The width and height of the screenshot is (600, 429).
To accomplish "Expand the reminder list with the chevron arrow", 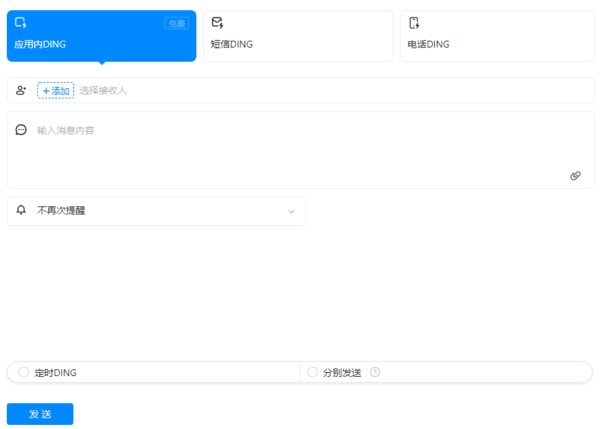I will point(292,211).
